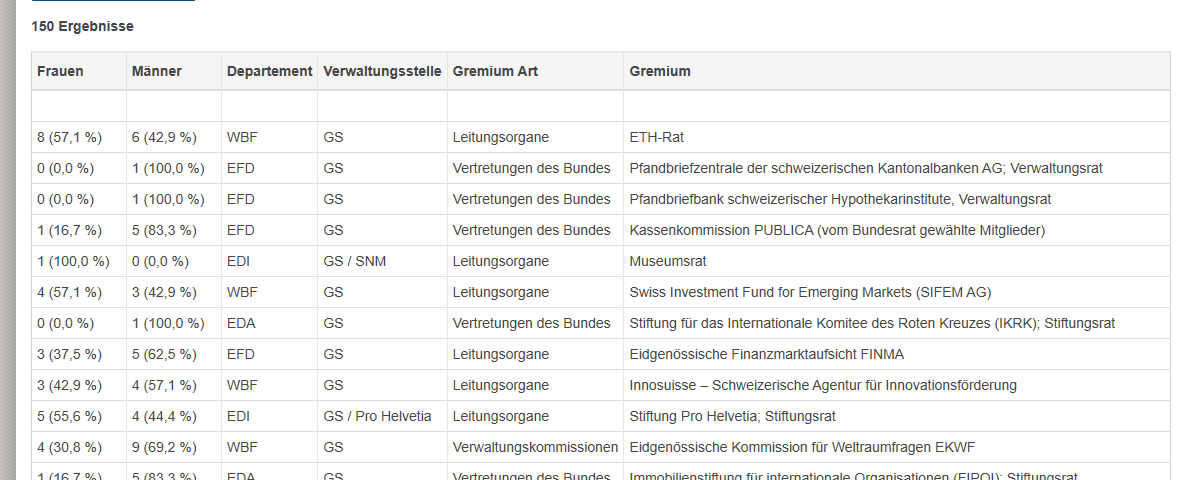Click the Innosuisse Gremium cell
Image resolution: width=1181 pixels, height=480 pixels.
823,385
